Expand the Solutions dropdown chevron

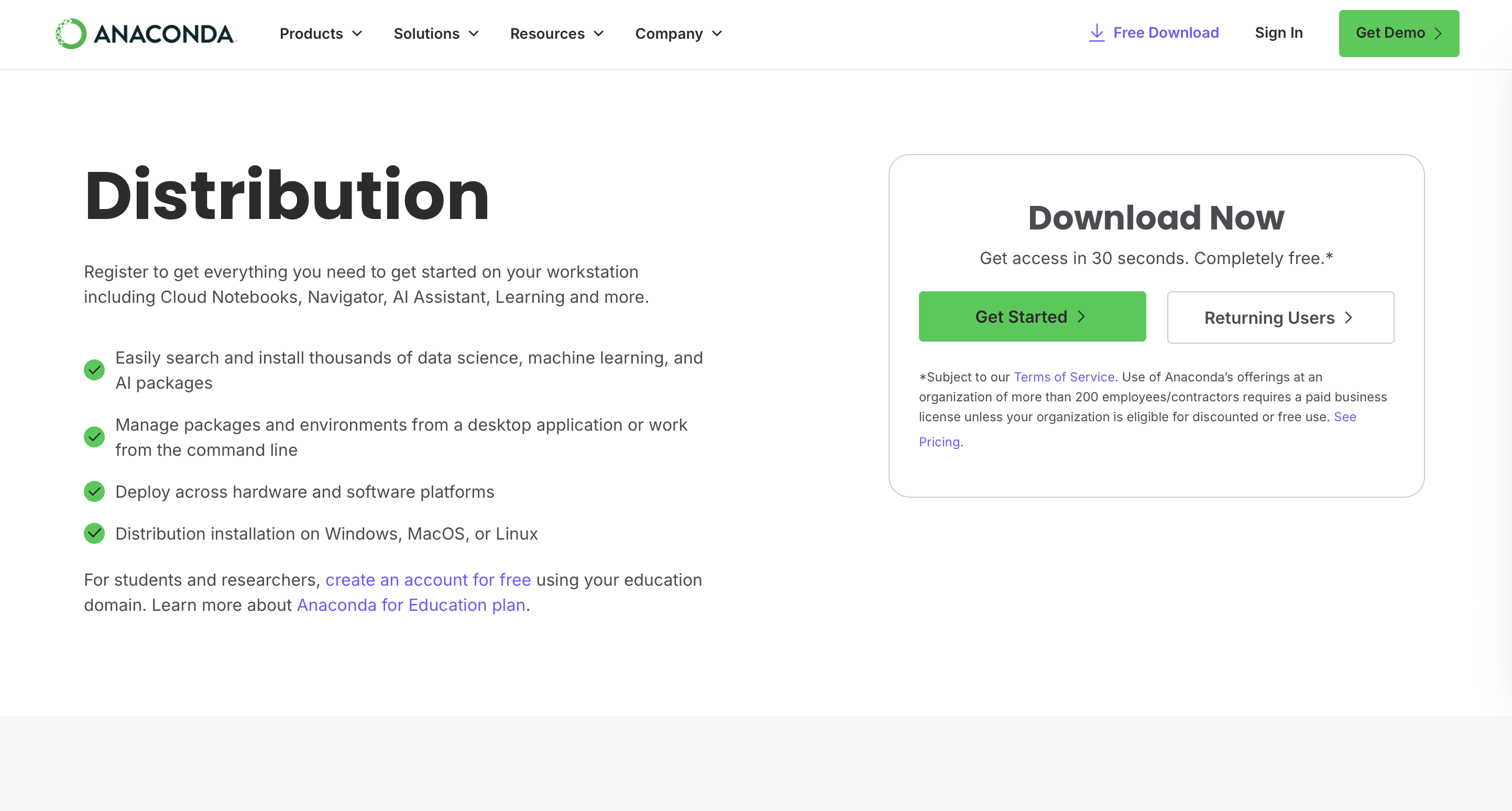click(x=474, y=34)
